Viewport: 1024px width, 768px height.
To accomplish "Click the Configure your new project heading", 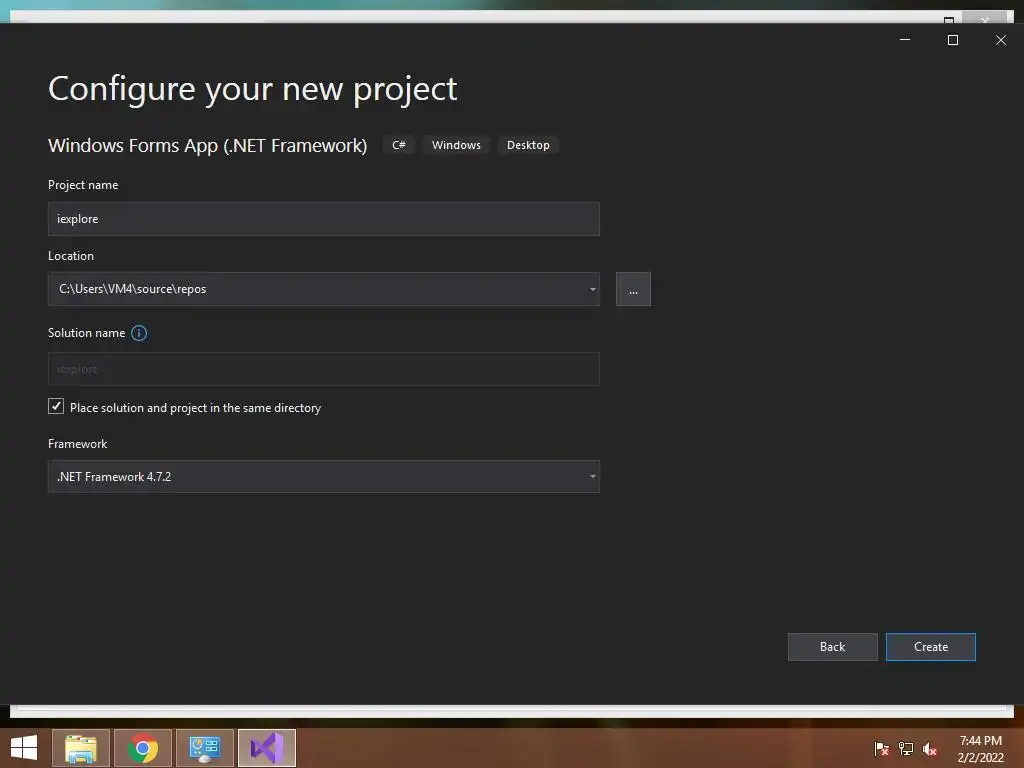I will pos(253,89).
